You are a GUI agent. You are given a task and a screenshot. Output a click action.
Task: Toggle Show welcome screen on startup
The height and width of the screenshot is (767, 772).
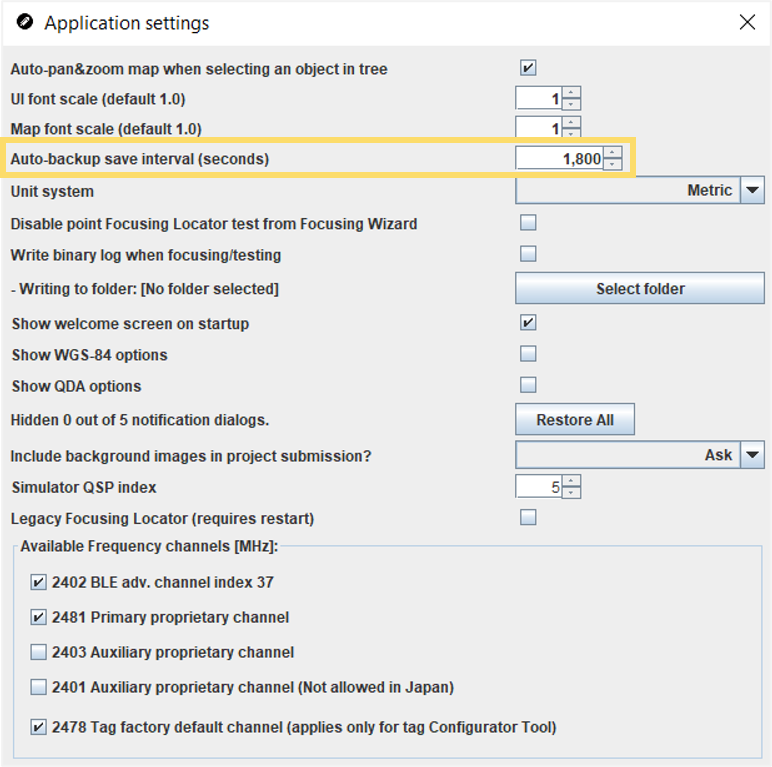coord(528,322)
